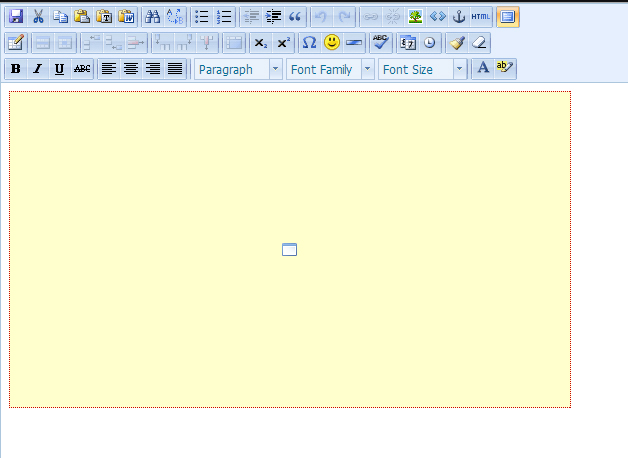Click the Outdent icon
This screenshot has height=458, width=628.
(251, 17)
